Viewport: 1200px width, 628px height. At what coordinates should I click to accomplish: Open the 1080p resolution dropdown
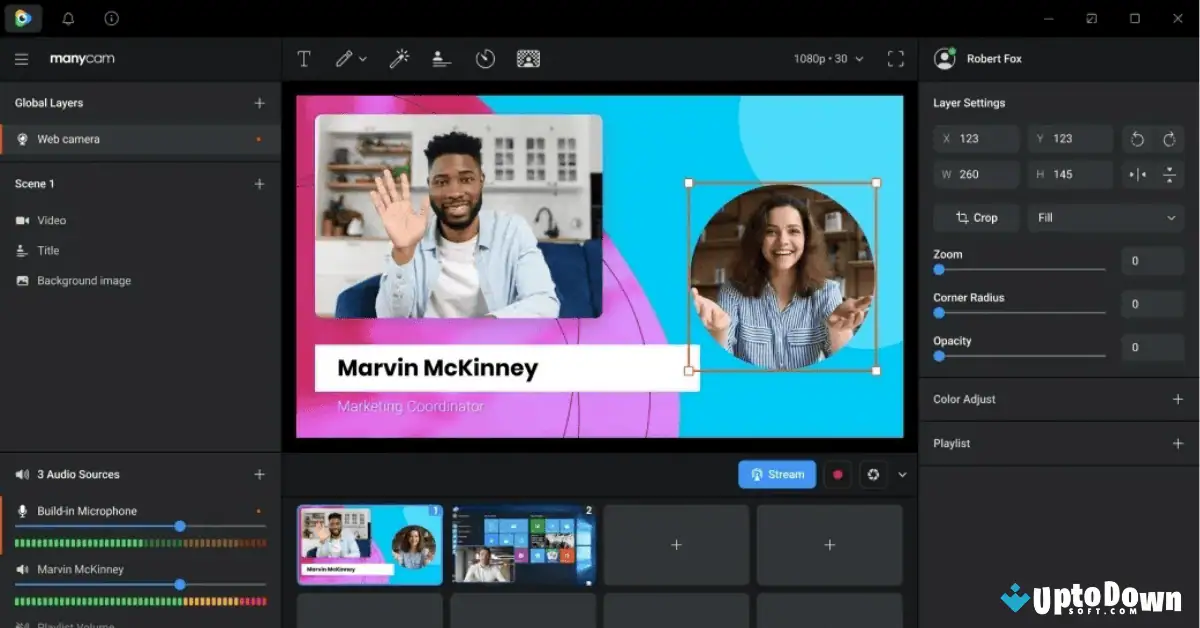click(x=827, y=58)
